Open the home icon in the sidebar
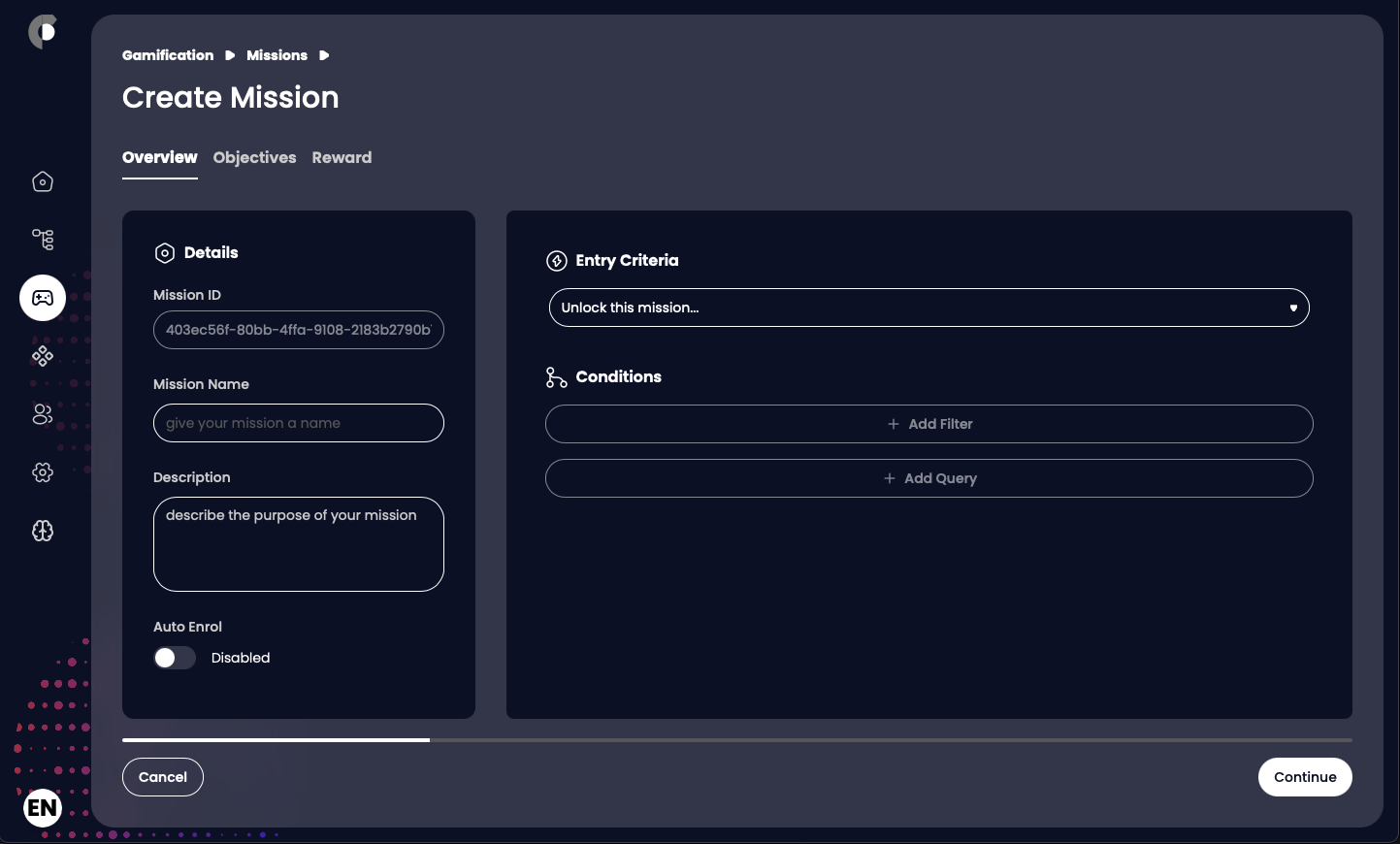The image size is (1400, 844). tap(43, 181)
